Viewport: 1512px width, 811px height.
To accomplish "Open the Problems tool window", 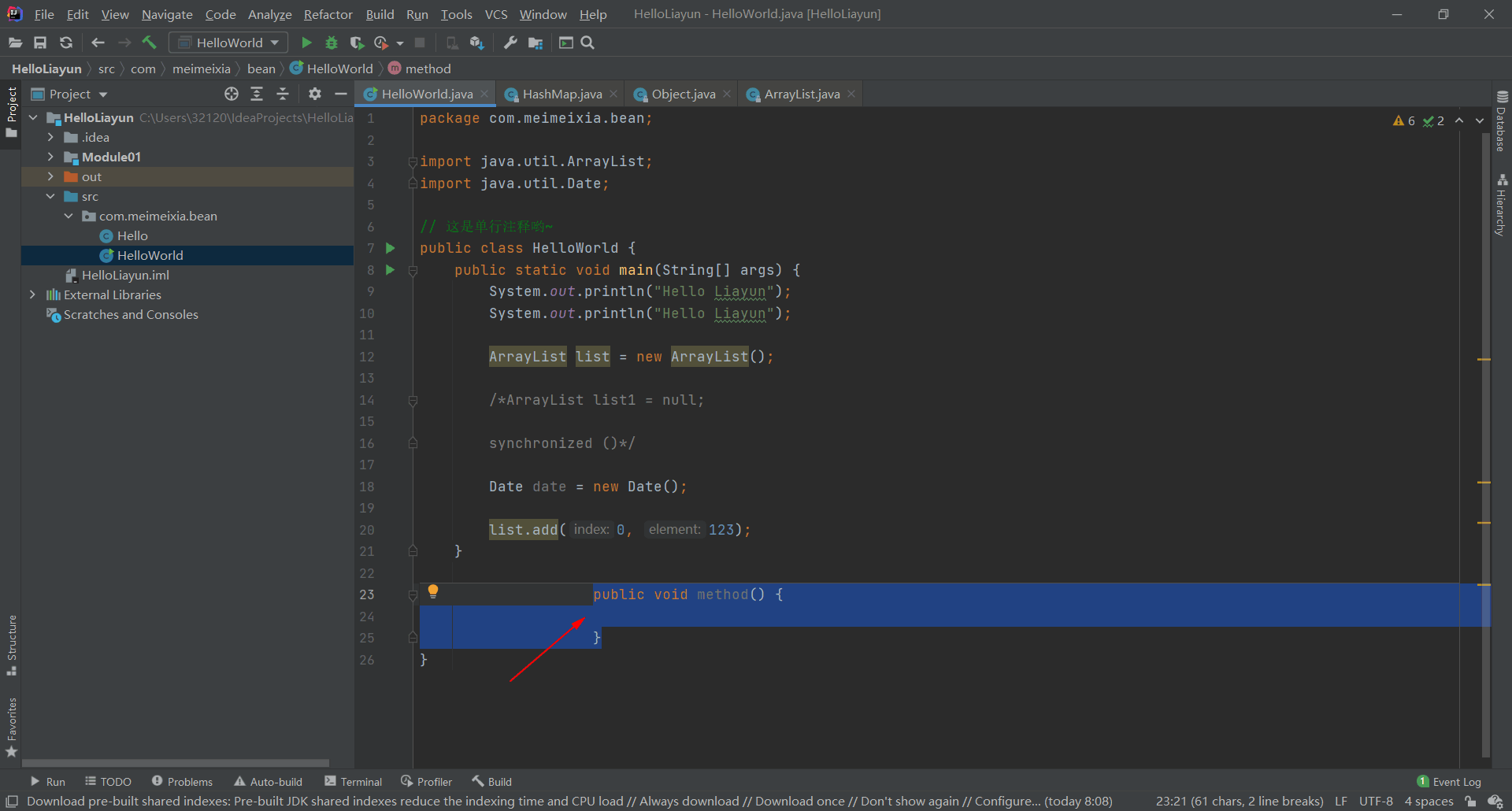I will [x=182, y=782].
